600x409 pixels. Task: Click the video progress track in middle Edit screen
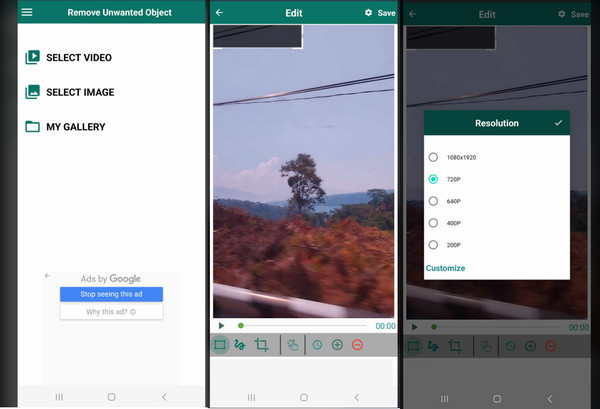coord(302,326)
